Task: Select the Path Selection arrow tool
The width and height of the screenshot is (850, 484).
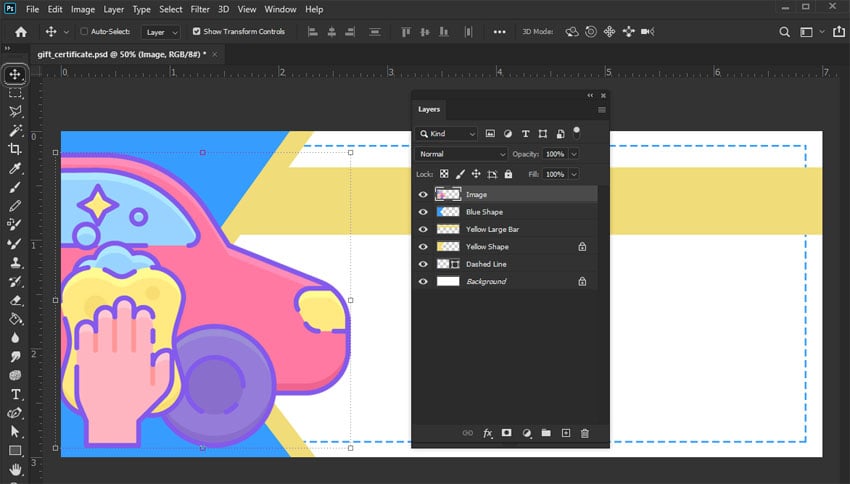Action: click(15, 431)
